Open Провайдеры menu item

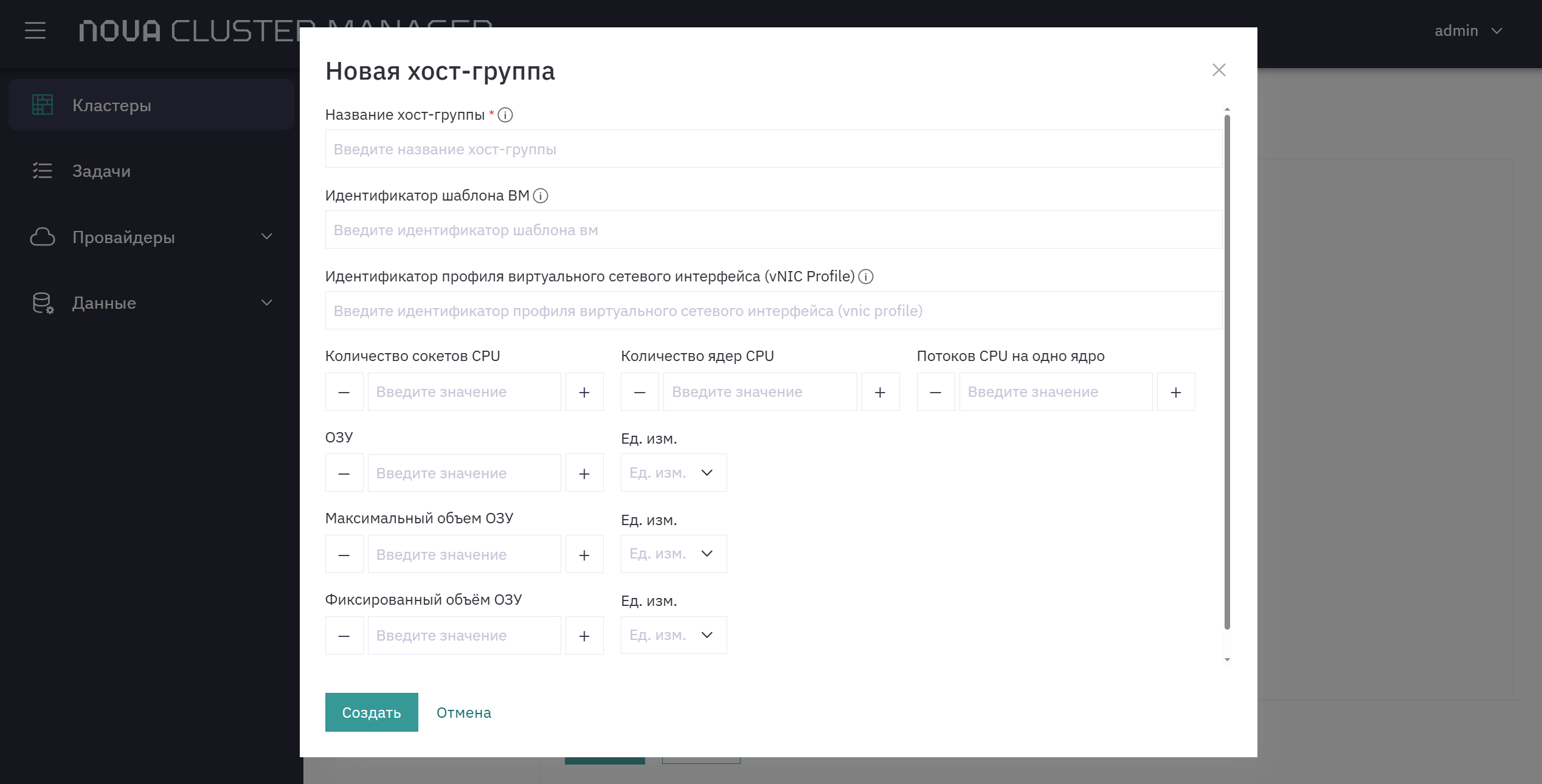[151, 237]
